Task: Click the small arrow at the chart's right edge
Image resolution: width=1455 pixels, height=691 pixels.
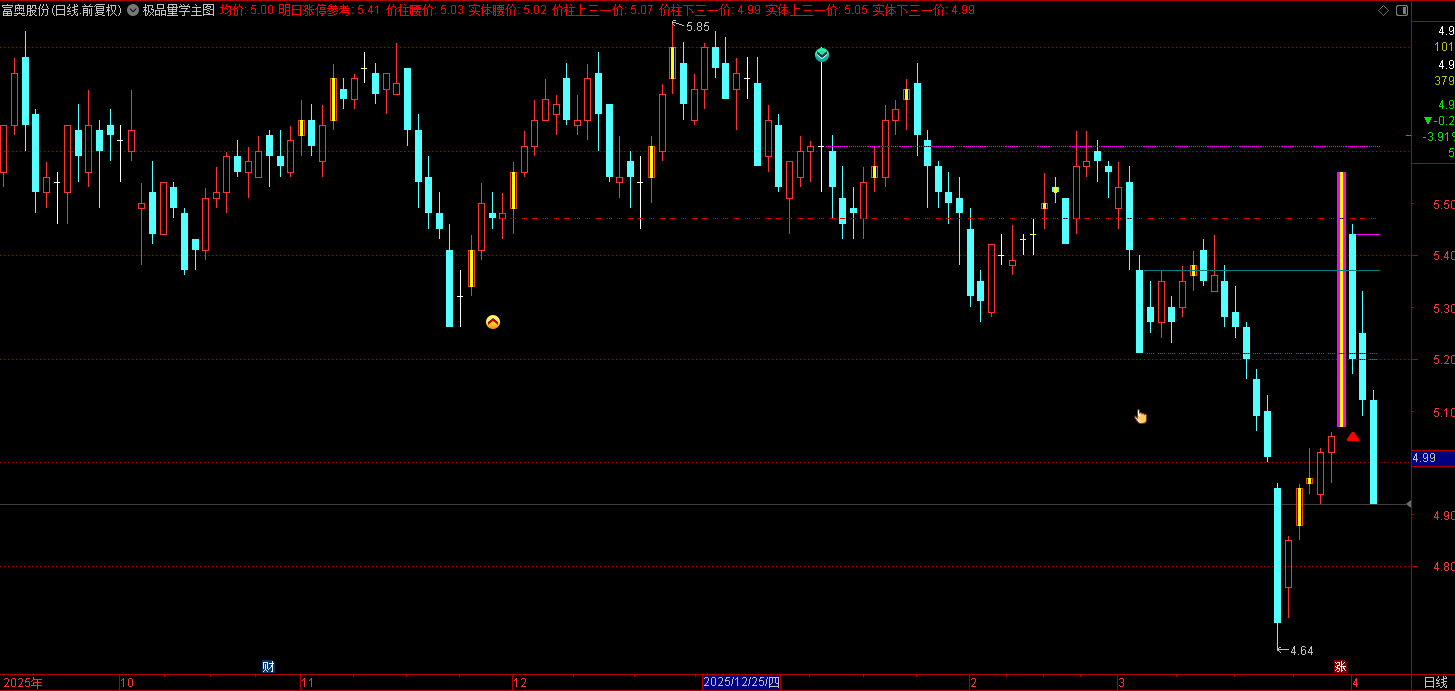Action: (1409, 505)
